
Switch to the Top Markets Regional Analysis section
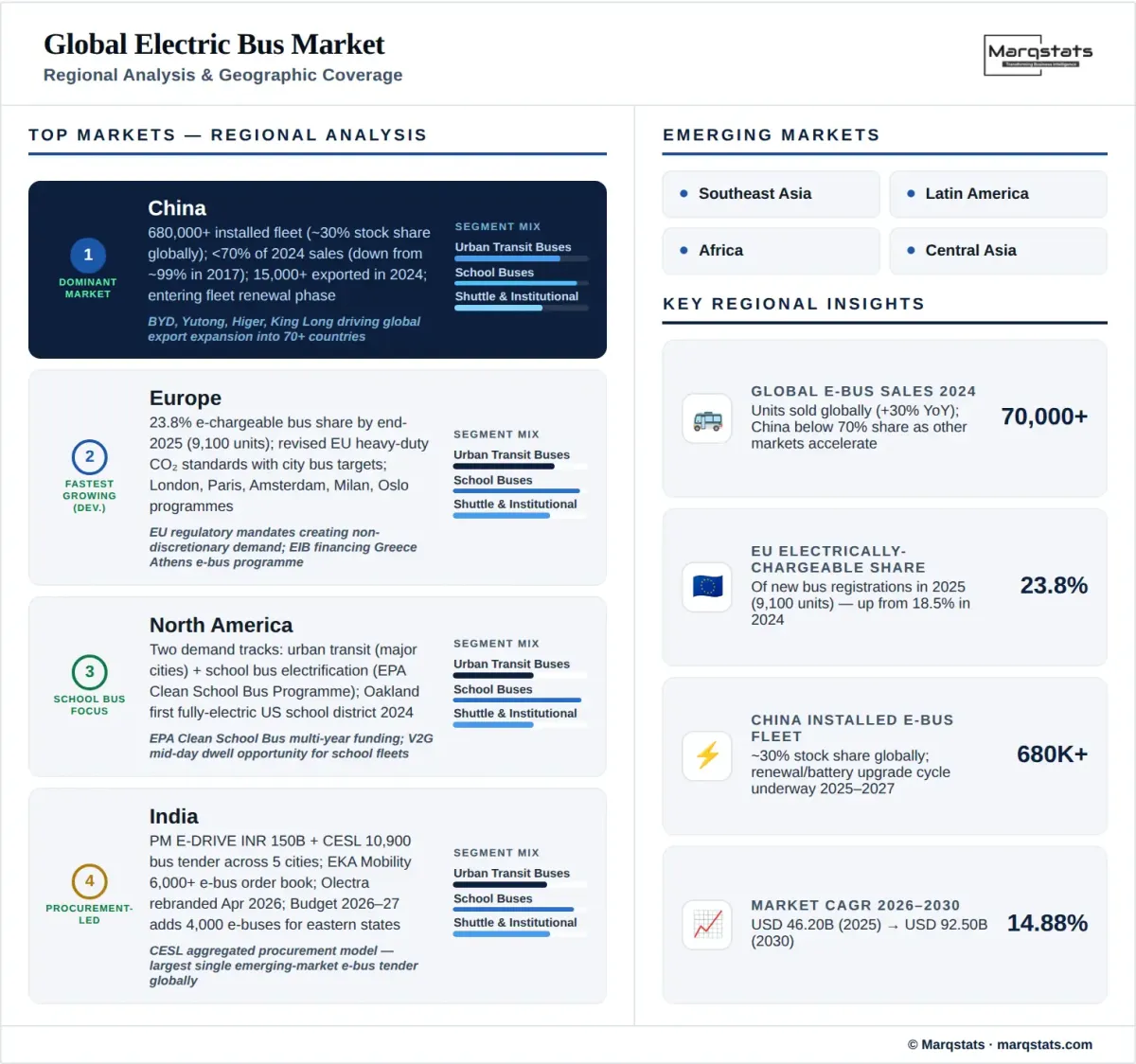[x=228, y=134]
